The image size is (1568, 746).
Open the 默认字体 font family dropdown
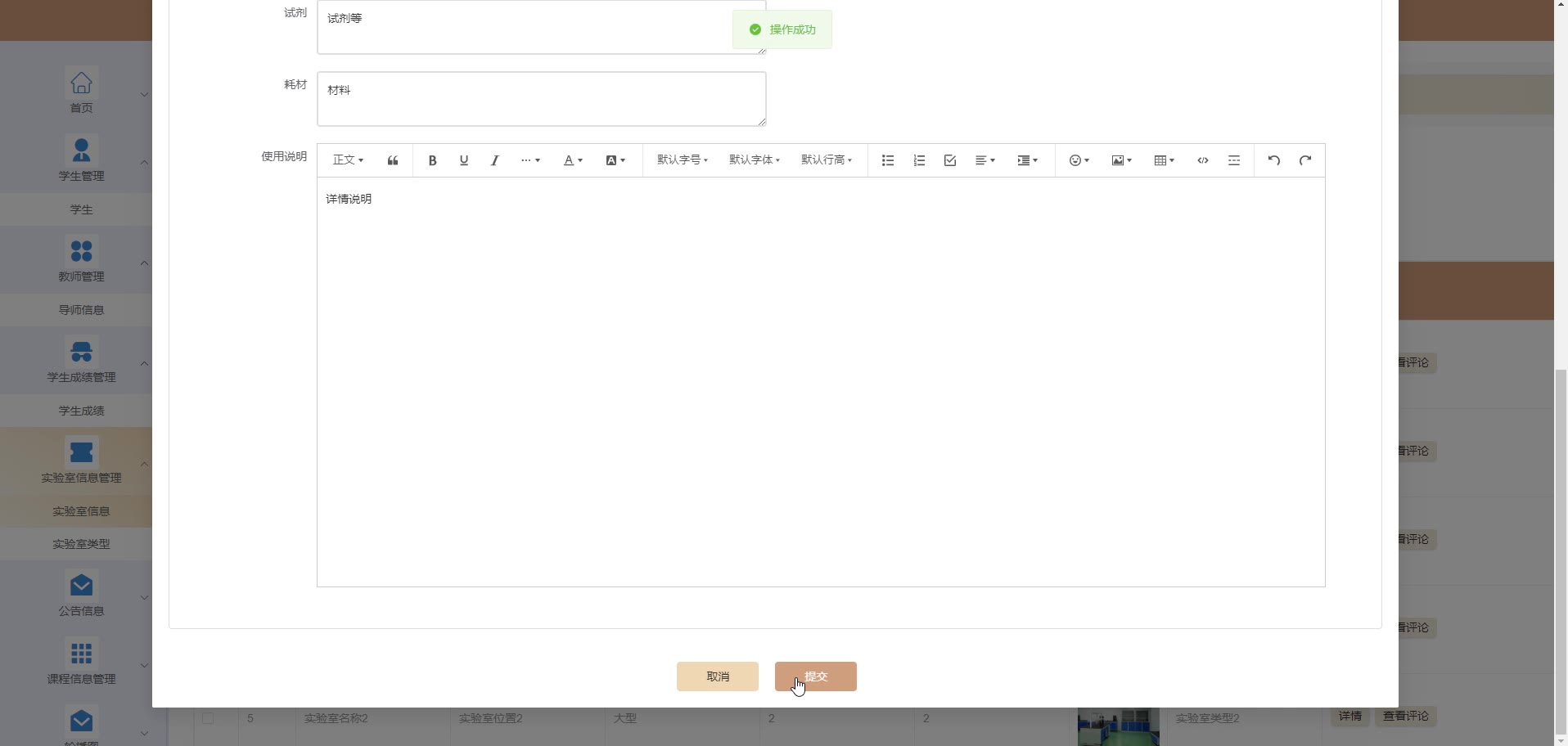point(755,160)
